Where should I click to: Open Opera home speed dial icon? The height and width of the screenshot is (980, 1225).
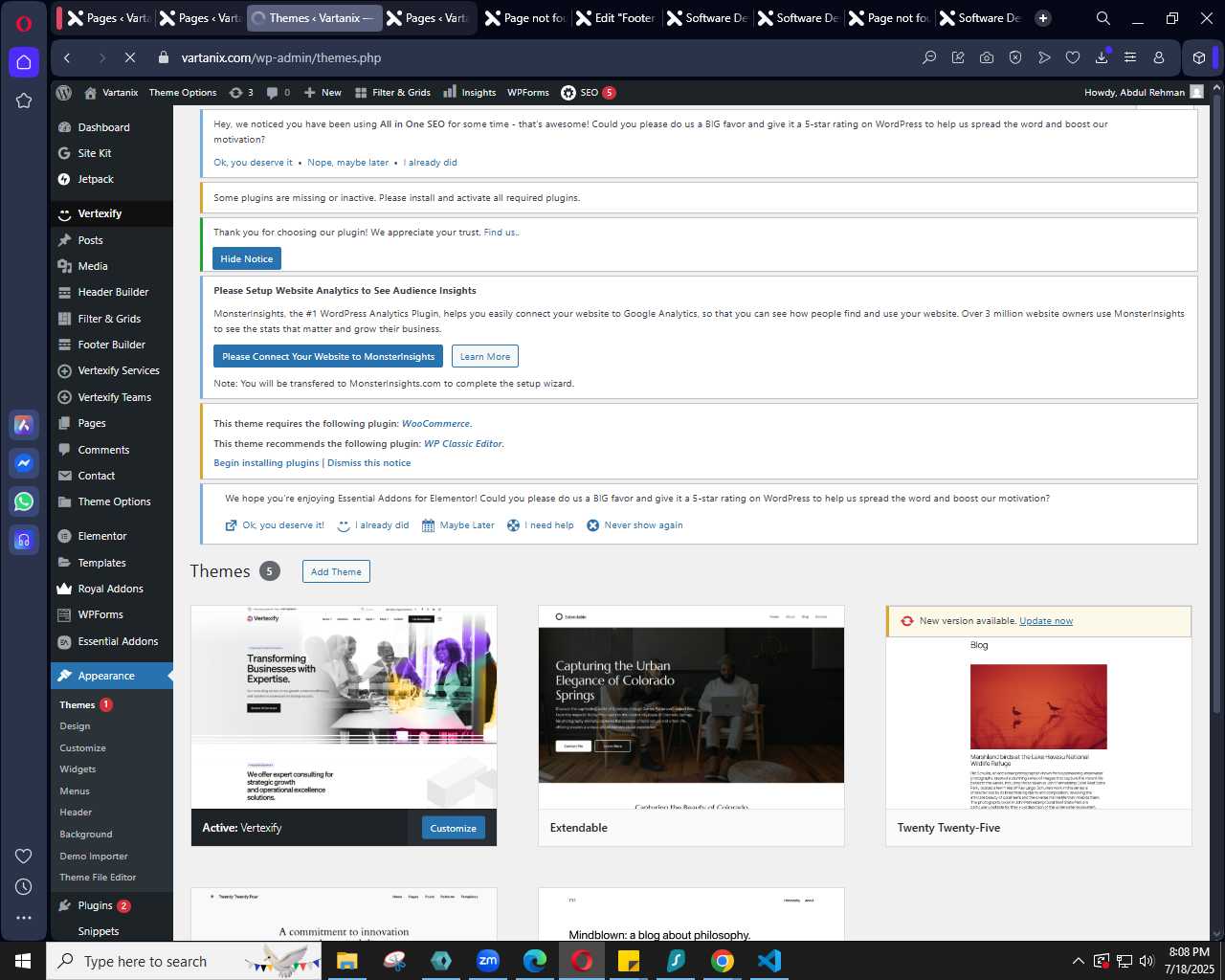[x=24, y=62]
